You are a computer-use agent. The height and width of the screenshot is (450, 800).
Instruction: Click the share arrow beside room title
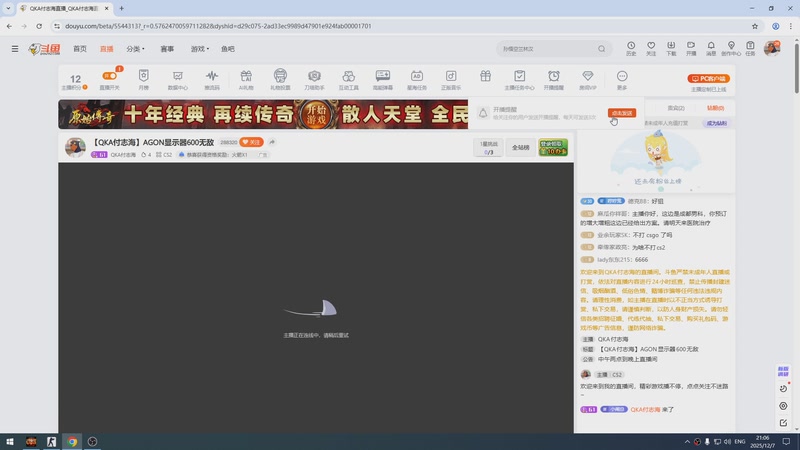(272, 142)
